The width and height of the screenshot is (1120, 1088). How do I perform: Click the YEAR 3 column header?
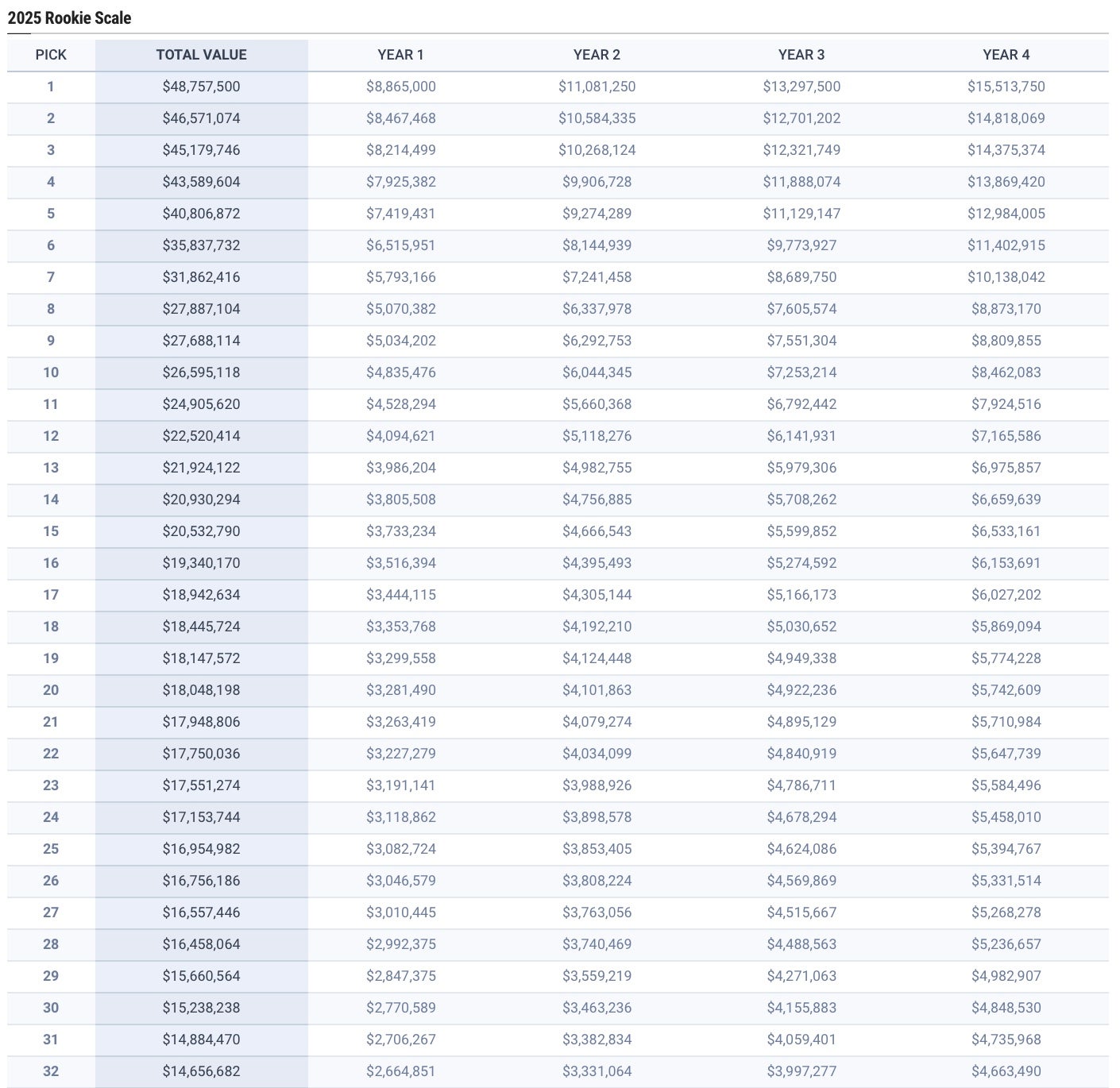[801, 55]
